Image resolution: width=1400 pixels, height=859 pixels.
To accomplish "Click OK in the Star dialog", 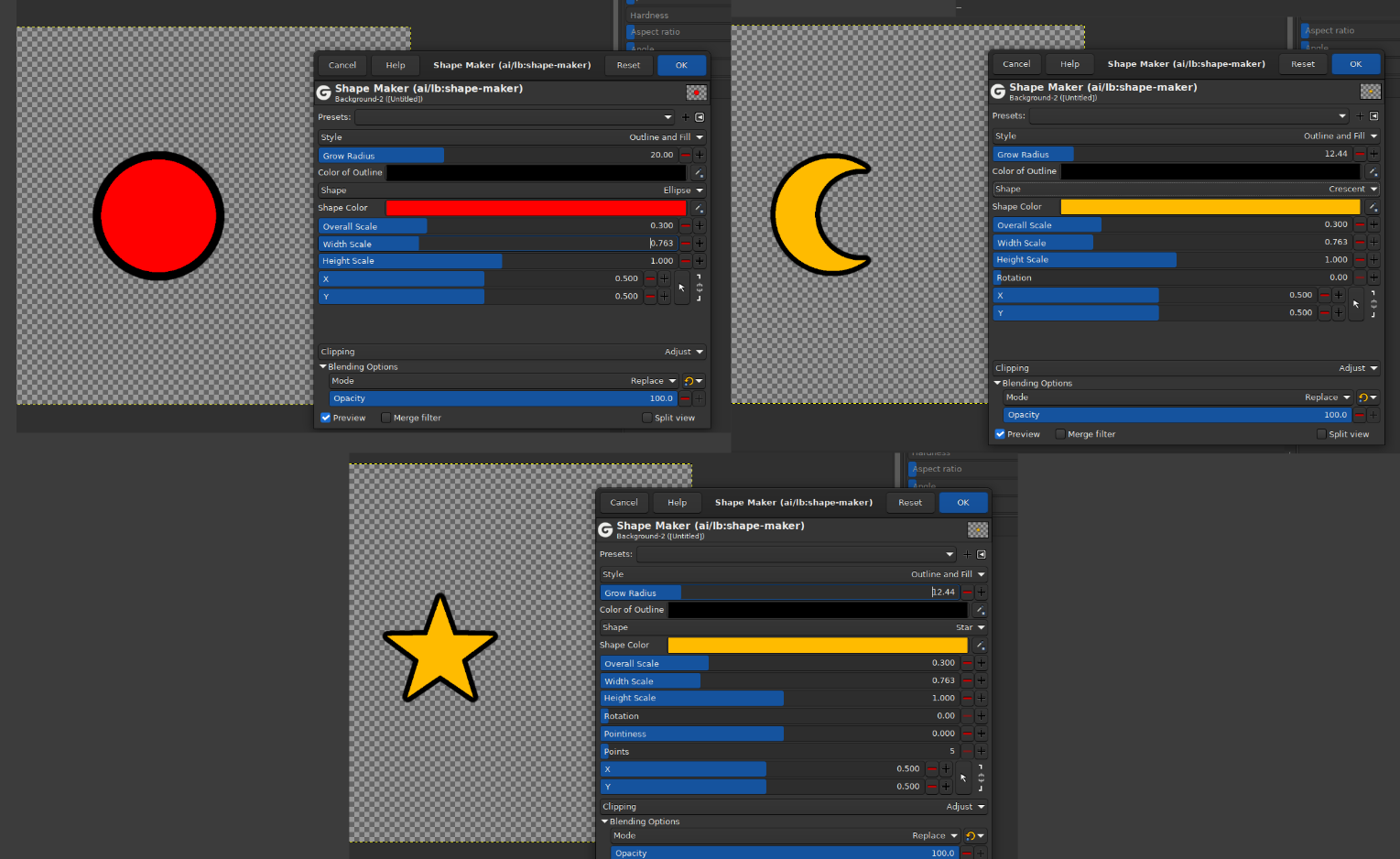I will tap(963, 503).
